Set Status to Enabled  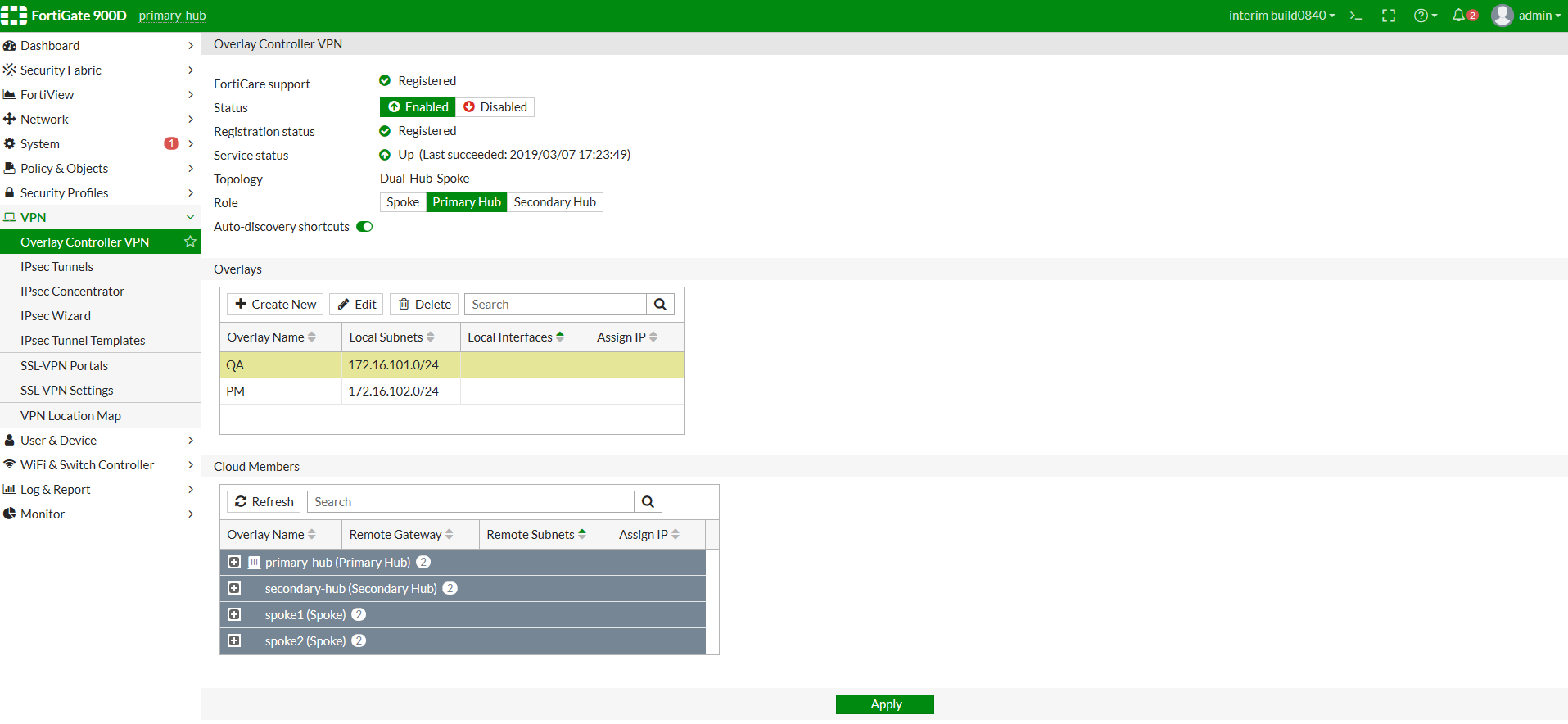click(x=418, y=107)
